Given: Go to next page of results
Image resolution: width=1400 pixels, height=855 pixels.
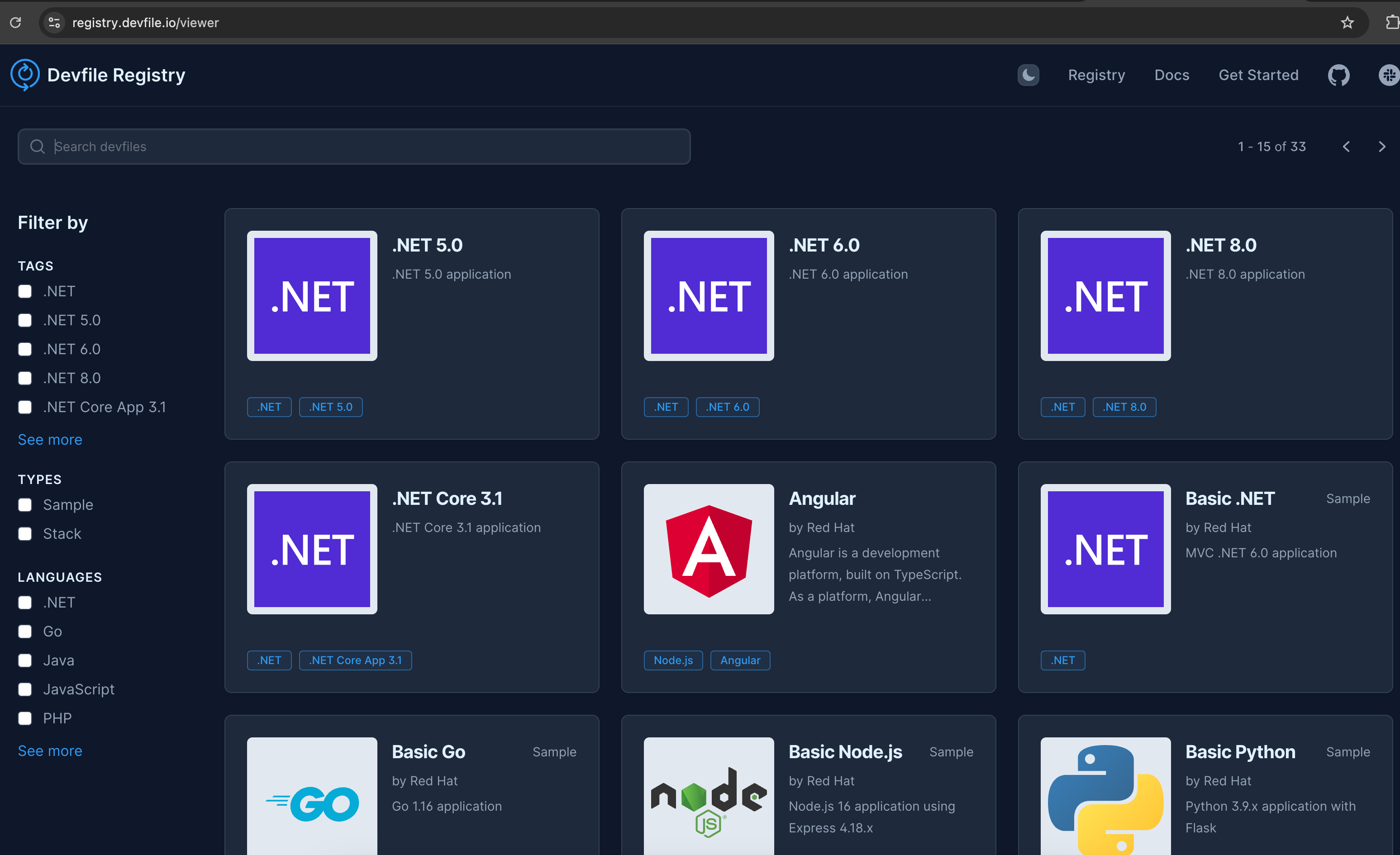Looking at the screenshot, I should [1382, 147].
